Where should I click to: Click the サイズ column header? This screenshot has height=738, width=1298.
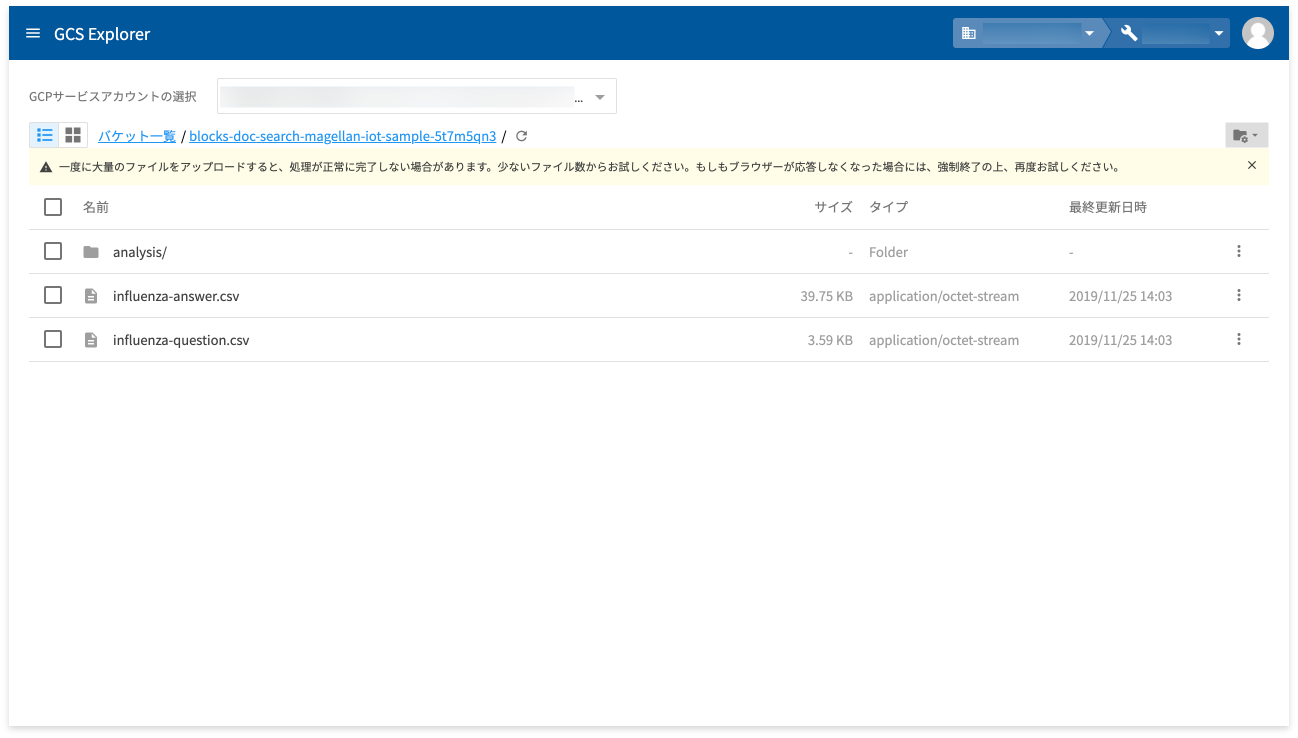834,207
